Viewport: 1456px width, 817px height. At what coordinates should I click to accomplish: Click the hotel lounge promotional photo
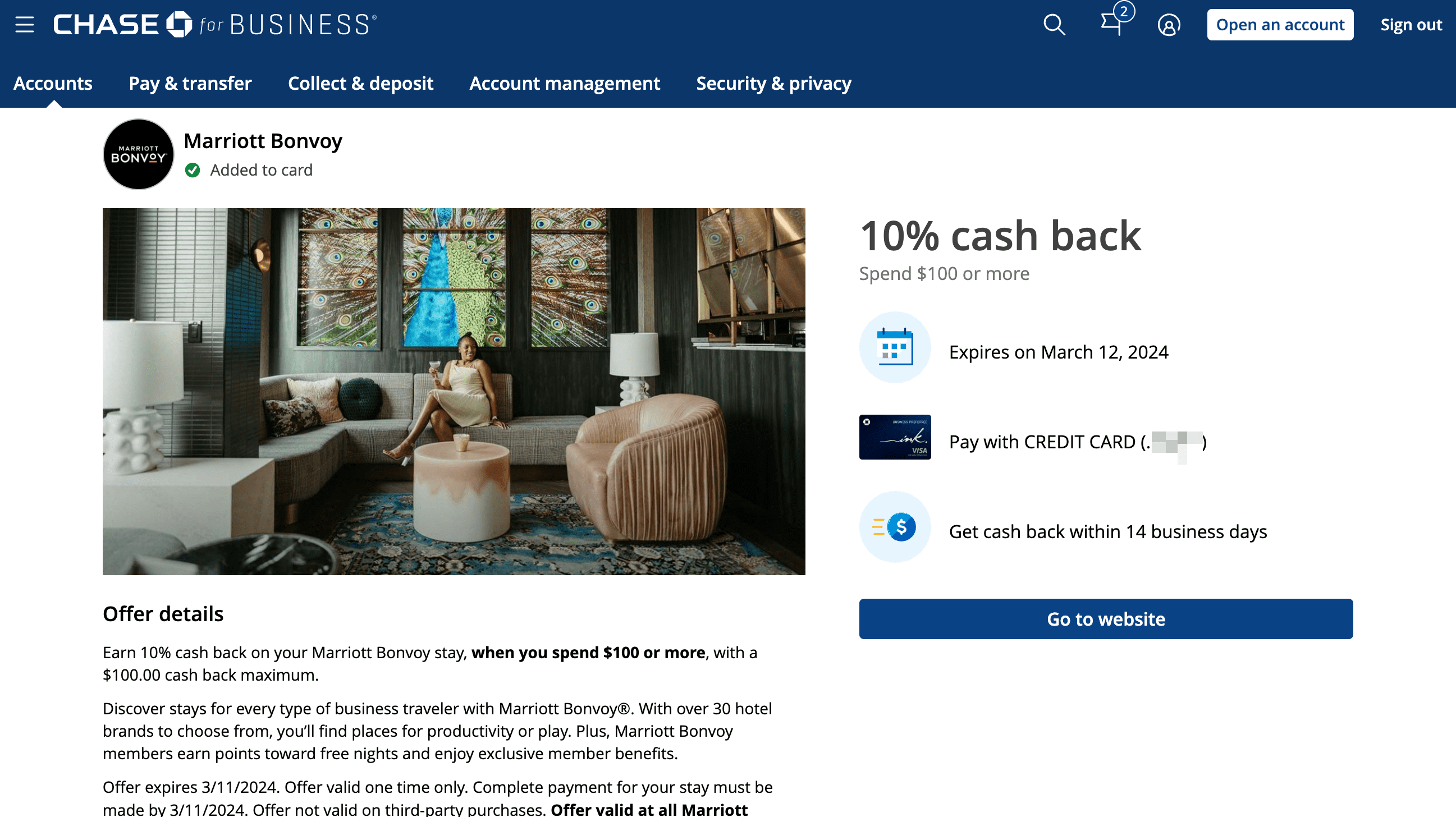(x=454, y=392)
